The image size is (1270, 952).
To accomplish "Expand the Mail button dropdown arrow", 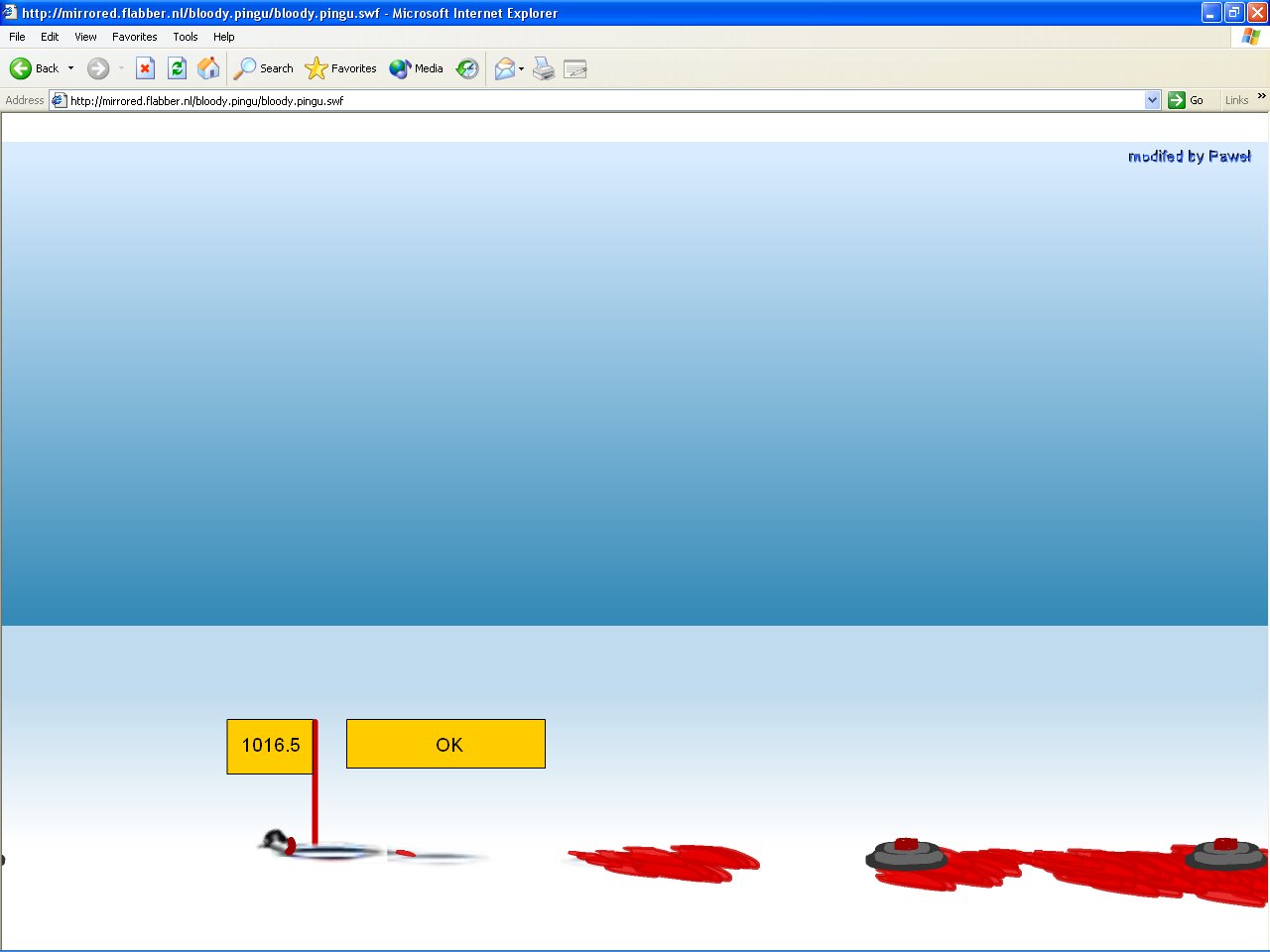I will [x=521, y=68].
